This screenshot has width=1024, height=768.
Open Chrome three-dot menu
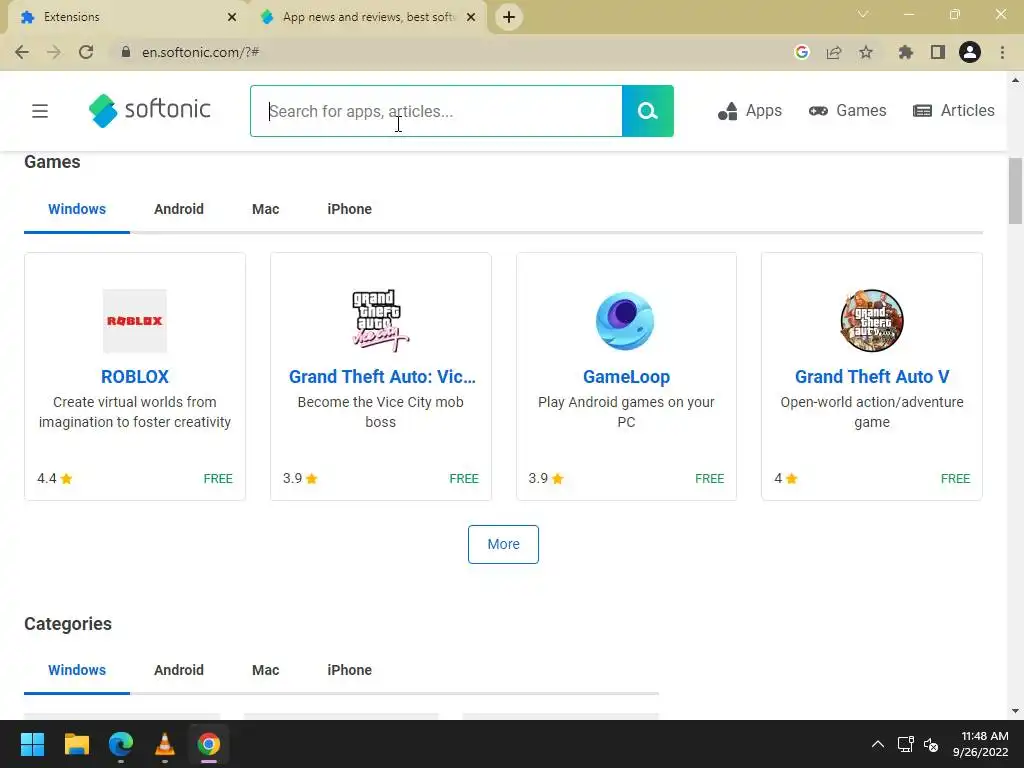pyautogui.click(x=1002, y=52)
